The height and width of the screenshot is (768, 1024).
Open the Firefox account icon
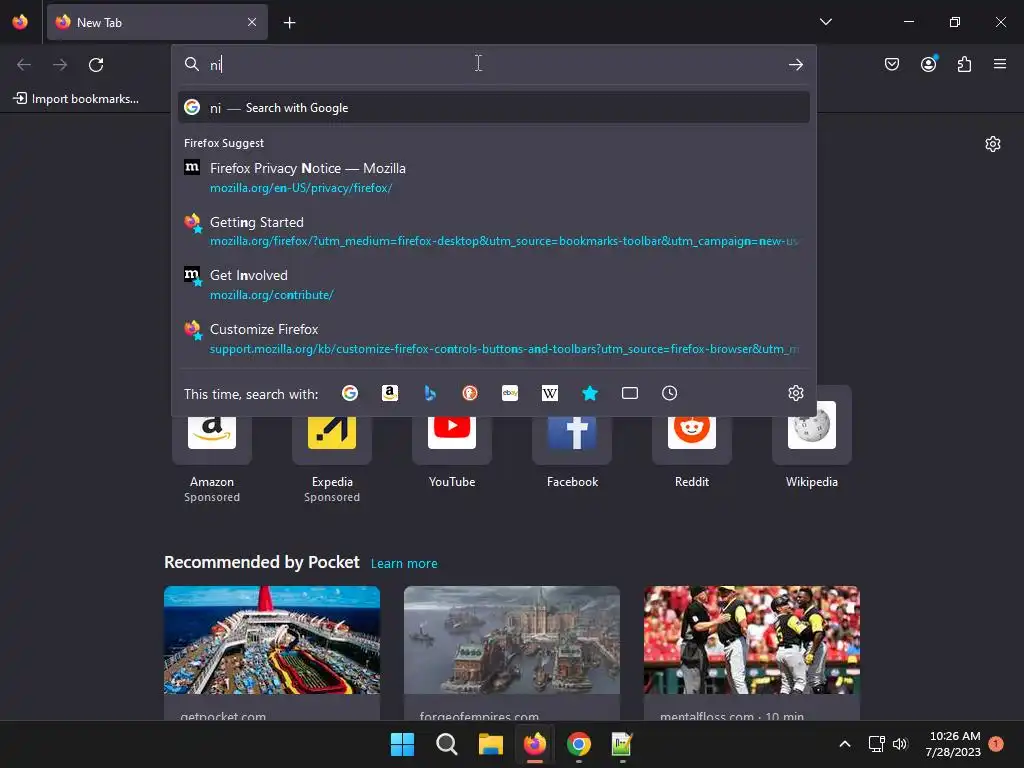pyautogui.click(x=929, y=64)
